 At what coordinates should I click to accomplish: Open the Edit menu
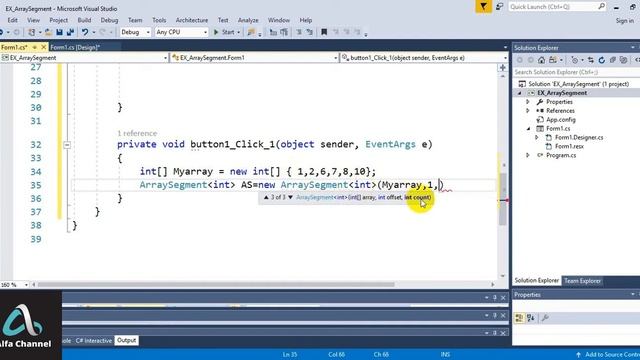(x=12, y=20)
